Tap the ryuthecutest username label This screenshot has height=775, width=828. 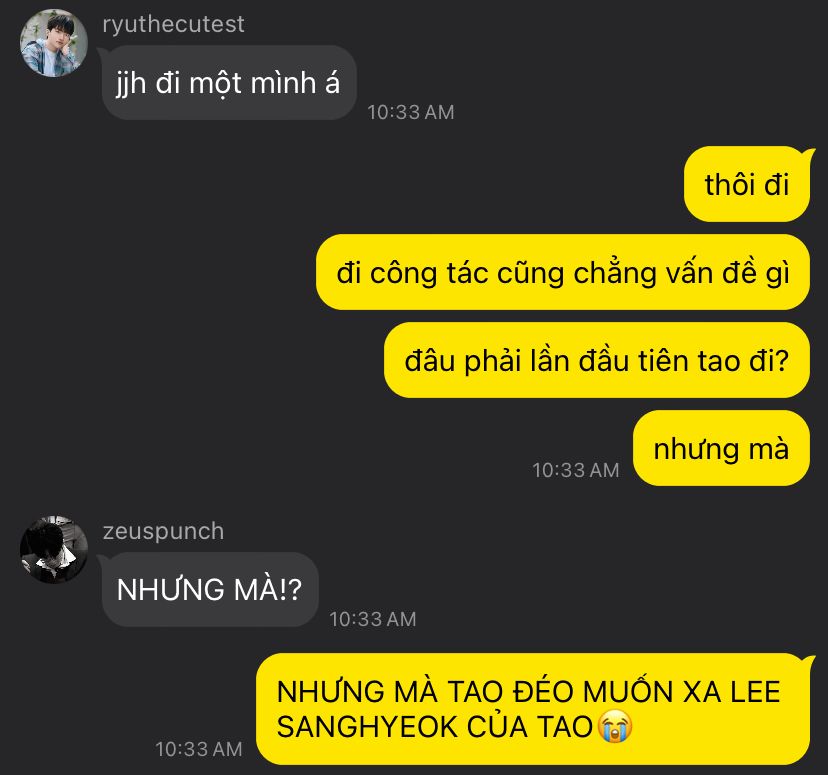click(x=173, y=24)
